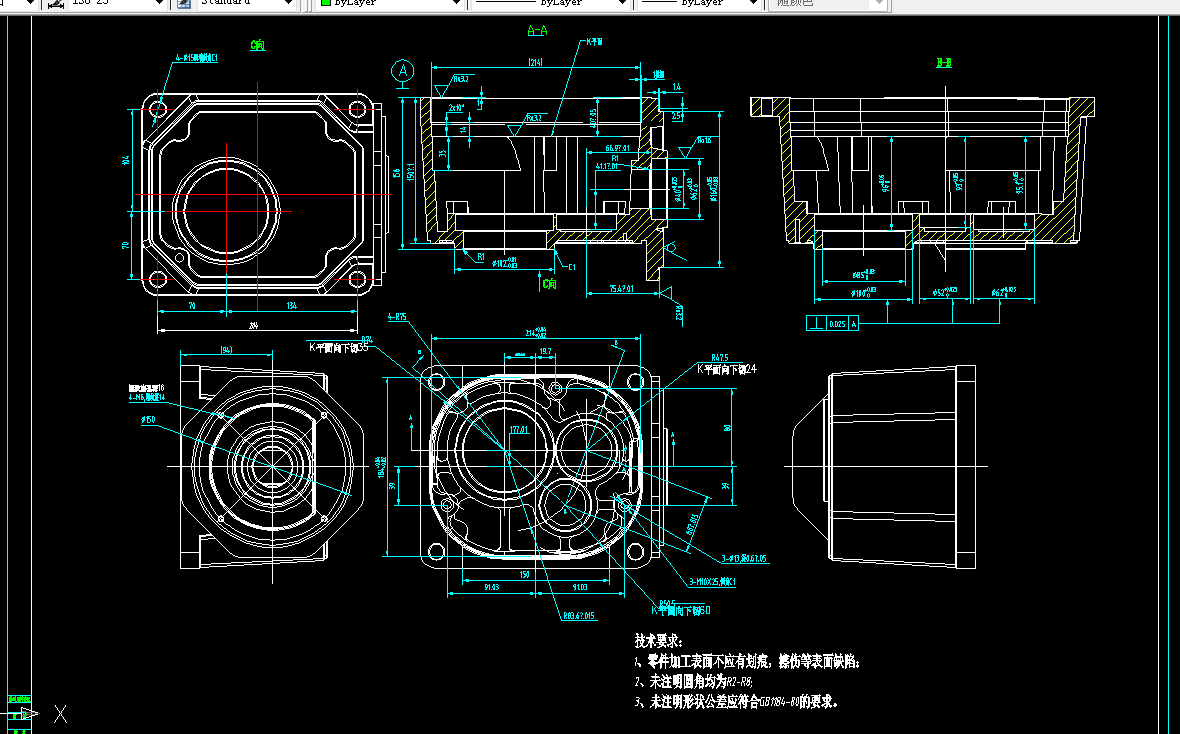Click the leftmost toolbar icon at top

pyautogui.click(x=10, y=5)
